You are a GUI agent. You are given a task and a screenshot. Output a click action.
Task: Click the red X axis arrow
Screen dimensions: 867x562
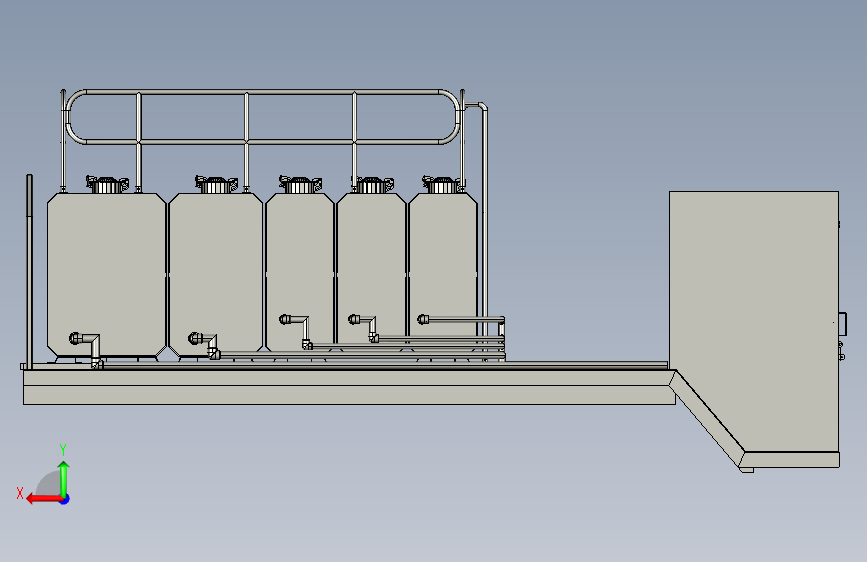point(43,499)
